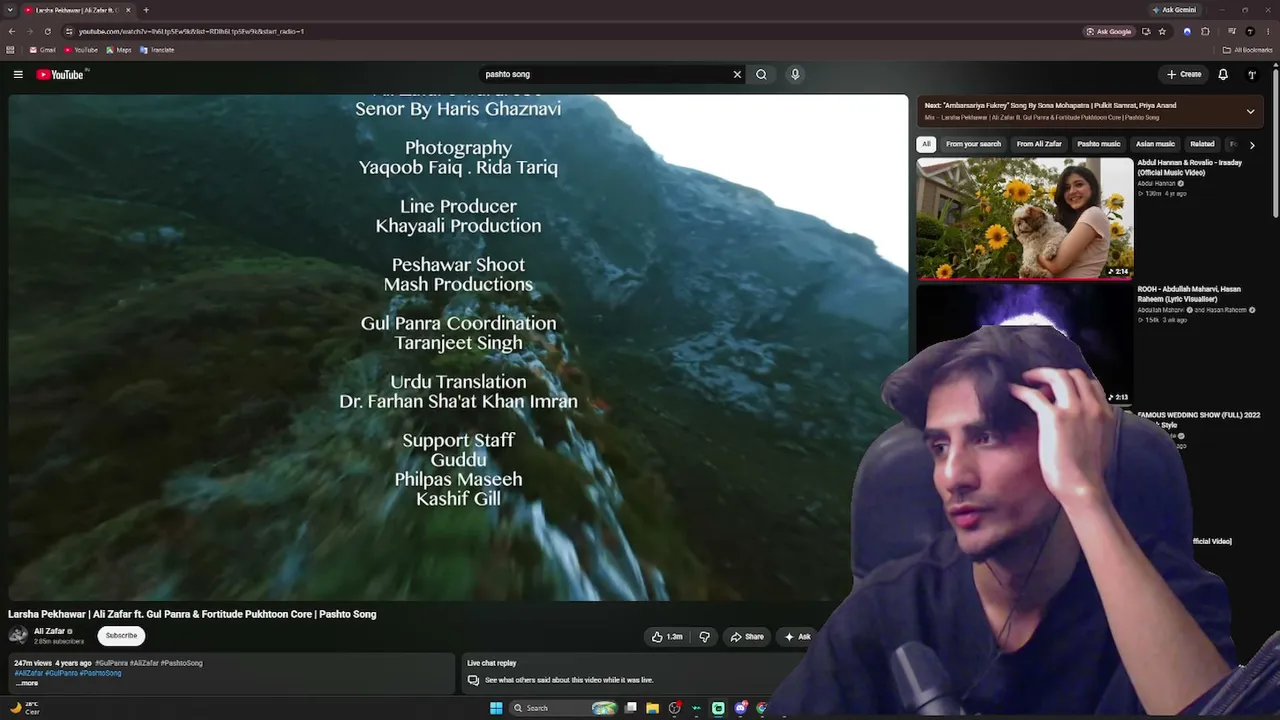The image size is (1280, 720).
Task: Select the From your search chip
Action: pyautogui.click(x=973, y=144)
